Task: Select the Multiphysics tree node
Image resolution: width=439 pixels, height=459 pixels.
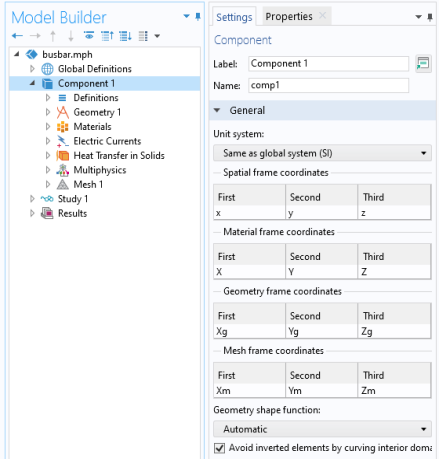Action: point(100,170)
